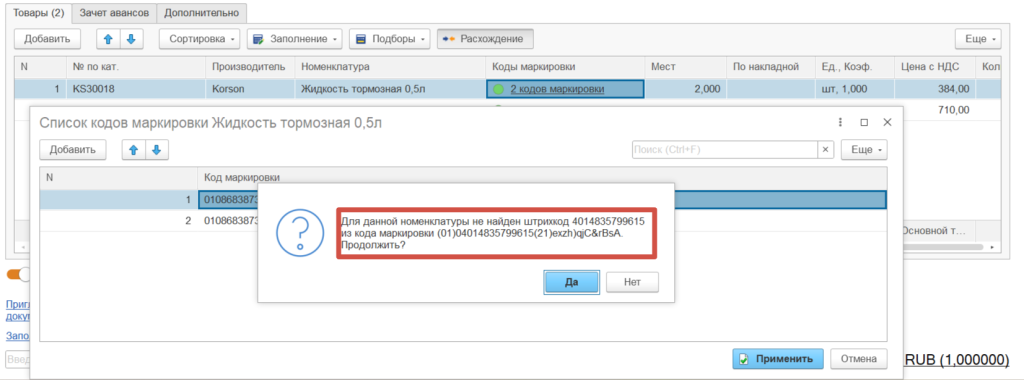1024x380 pixels.
Task: Confirm with the Да button
Action: click(x=571, y=283)
